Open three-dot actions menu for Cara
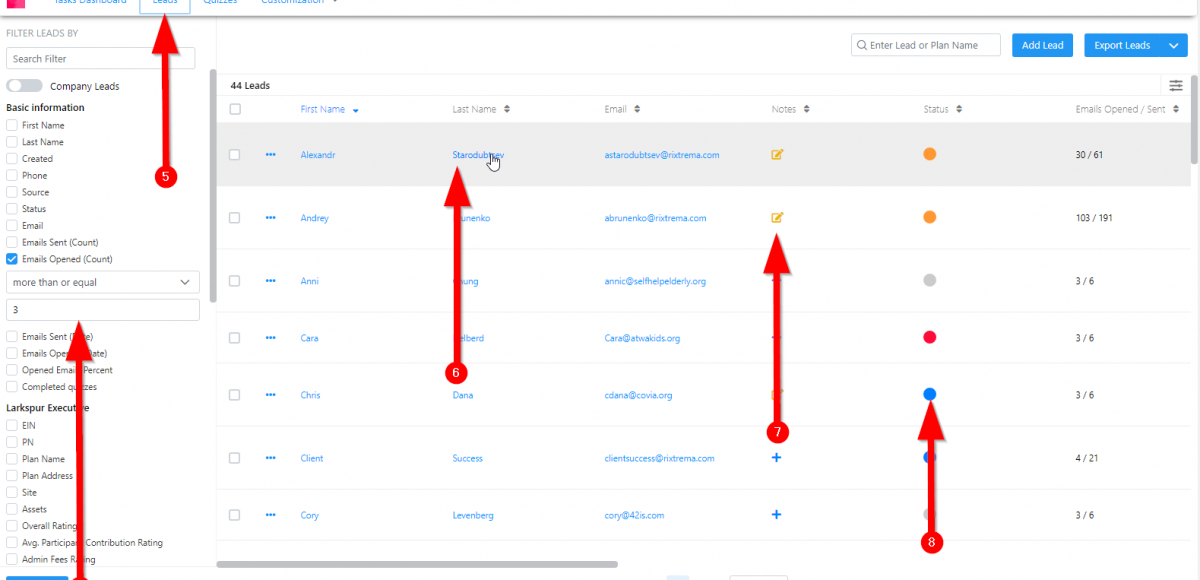Viewport: 1200px width, 580px height. (x=270, y=338)
